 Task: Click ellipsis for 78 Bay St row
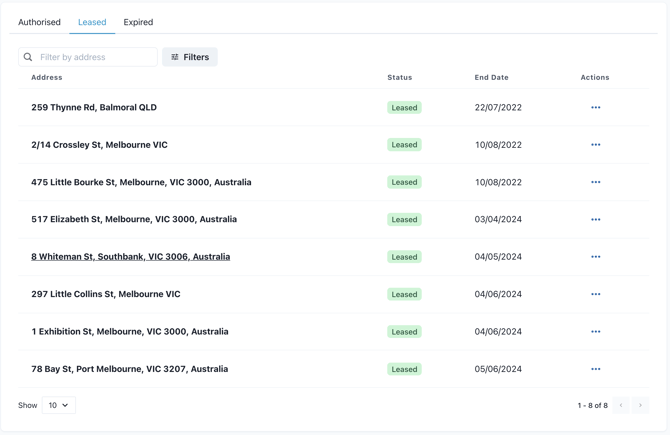coord(595,369)
